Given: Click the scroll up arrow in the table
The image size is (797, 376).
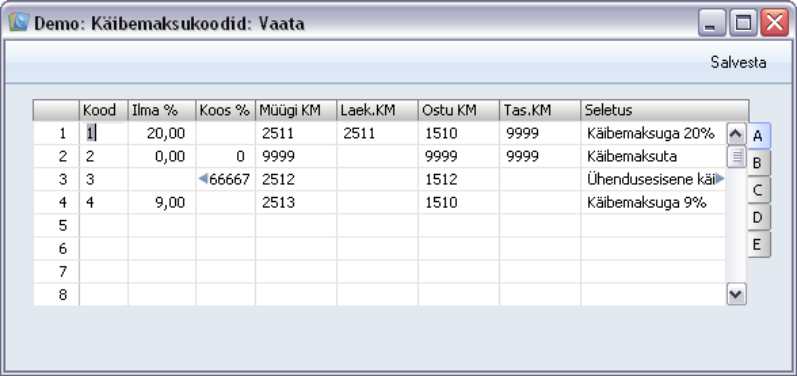Looking at the screenshot, I should 736,134.
